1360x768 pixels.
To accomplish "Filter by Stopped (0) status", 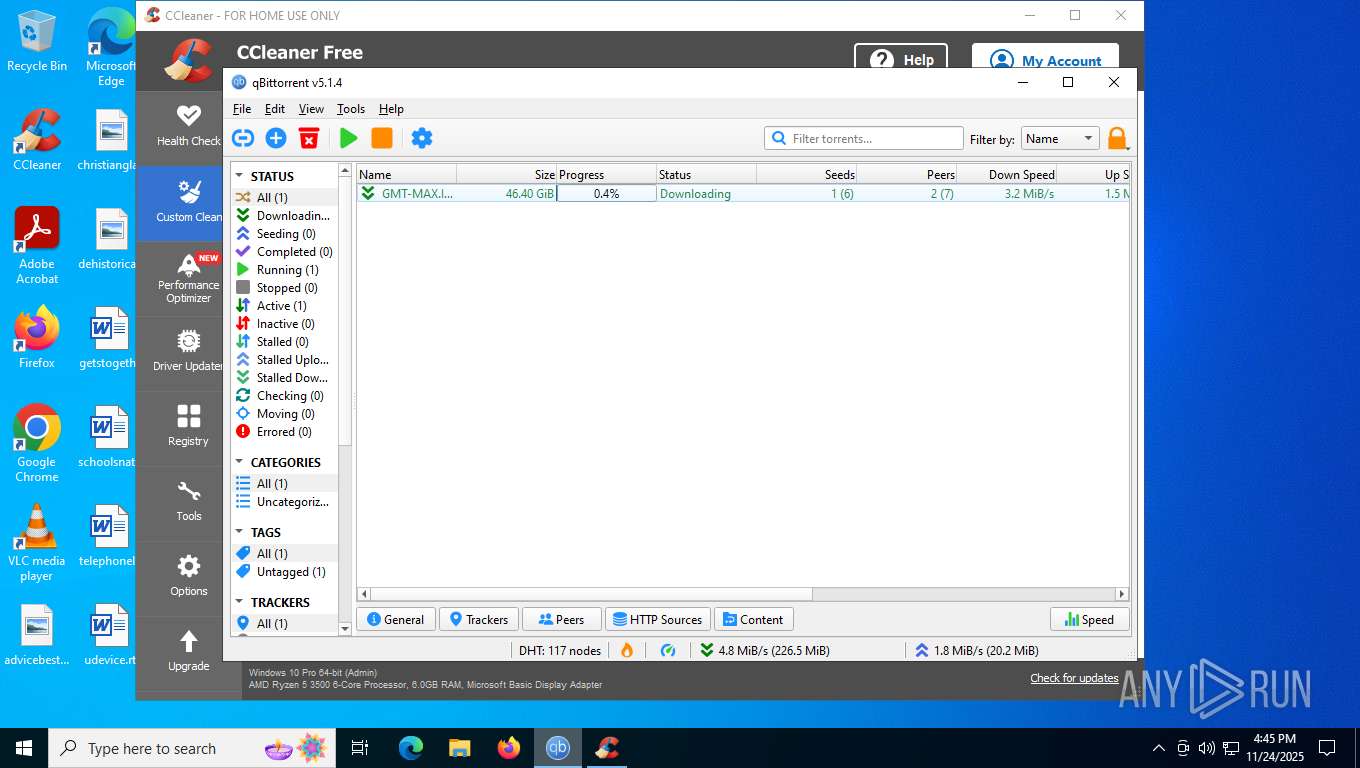I will 284,288.
